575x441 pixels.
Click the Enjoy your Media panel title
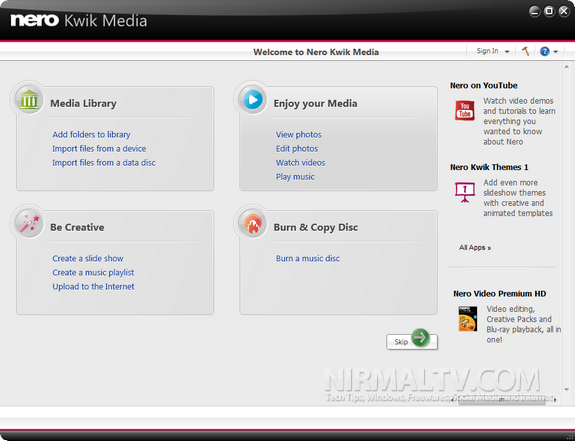coord(315,103)
